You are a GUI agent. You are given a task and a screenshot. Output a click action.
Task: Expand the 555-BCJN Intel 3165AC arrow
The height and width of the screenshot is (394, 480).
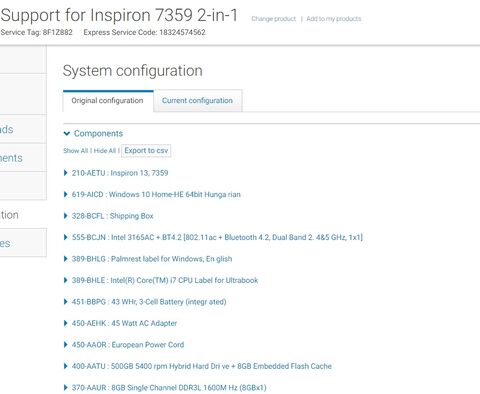[65, 237]
